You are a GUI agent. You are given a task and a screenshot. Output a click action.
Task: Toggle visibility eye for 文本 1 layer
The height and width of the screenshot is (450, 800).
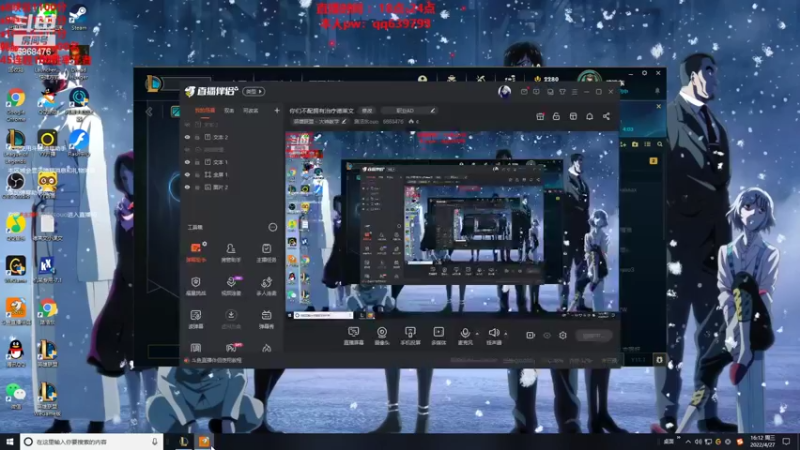[187, 162]
